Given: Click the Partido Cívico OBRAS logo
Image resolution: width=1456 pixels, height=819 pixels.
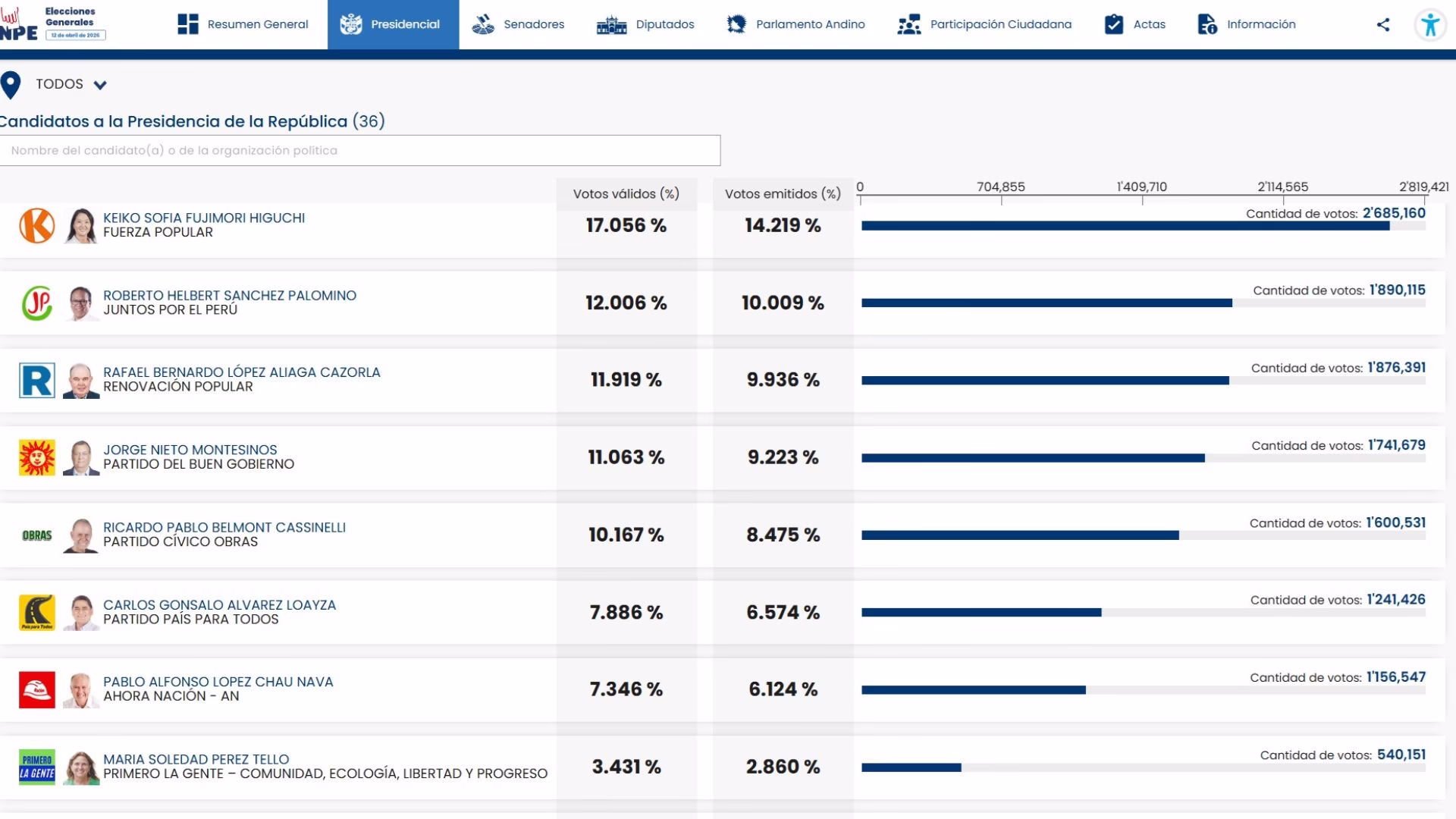Looking at the screenshot, I should coord(37,535).
